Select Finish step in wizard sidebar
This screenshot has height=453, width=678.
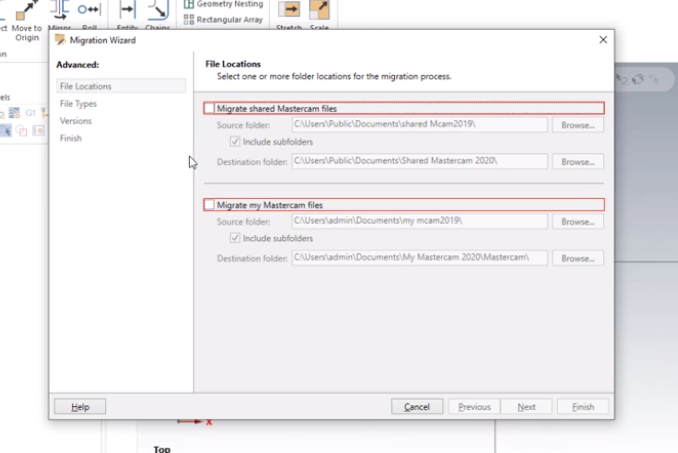71,138
